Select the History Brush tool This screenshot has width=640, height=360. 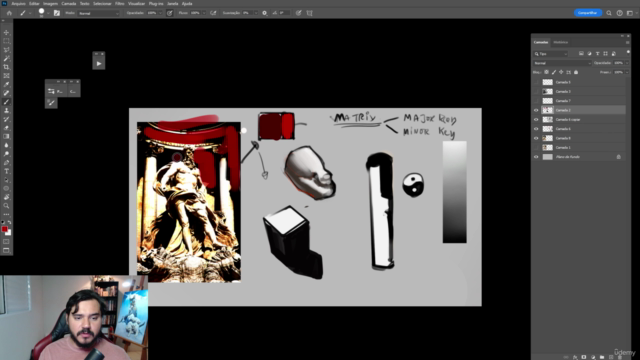[x=6, y=119]
